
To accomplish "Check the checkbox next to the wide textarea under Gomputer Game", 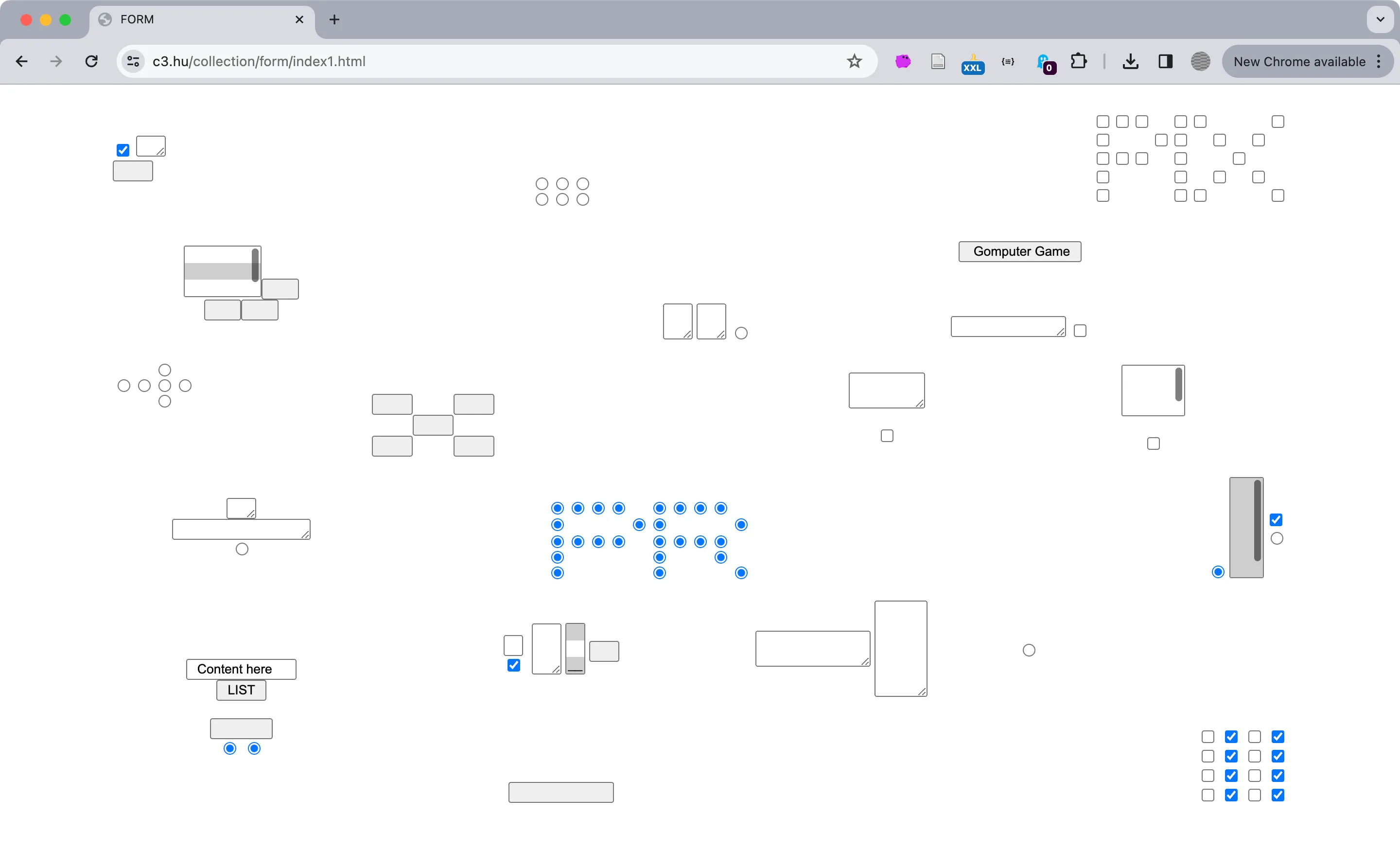I will pos(1080,331).
